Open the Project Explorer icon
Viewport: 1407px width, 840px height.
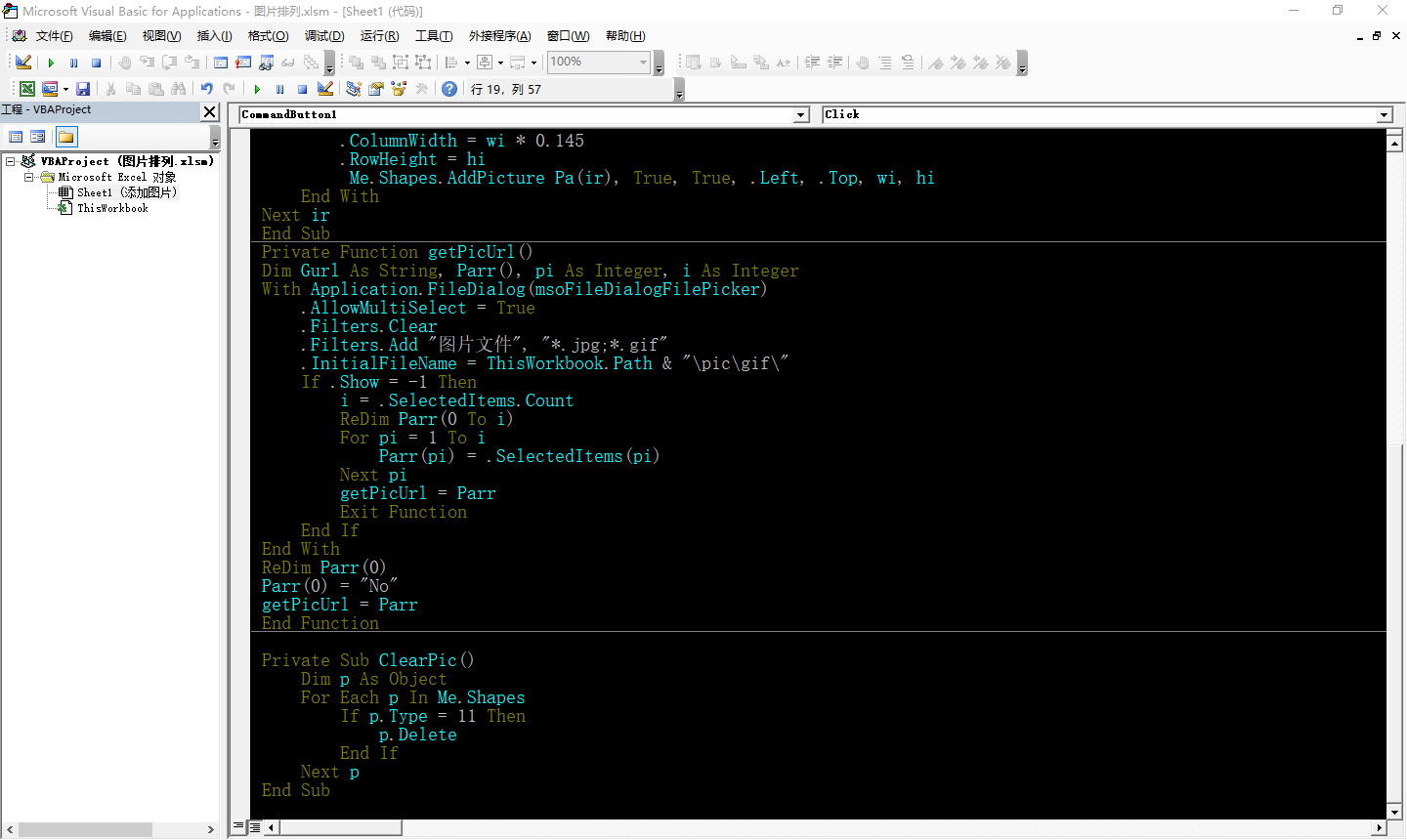pos(353,89)
